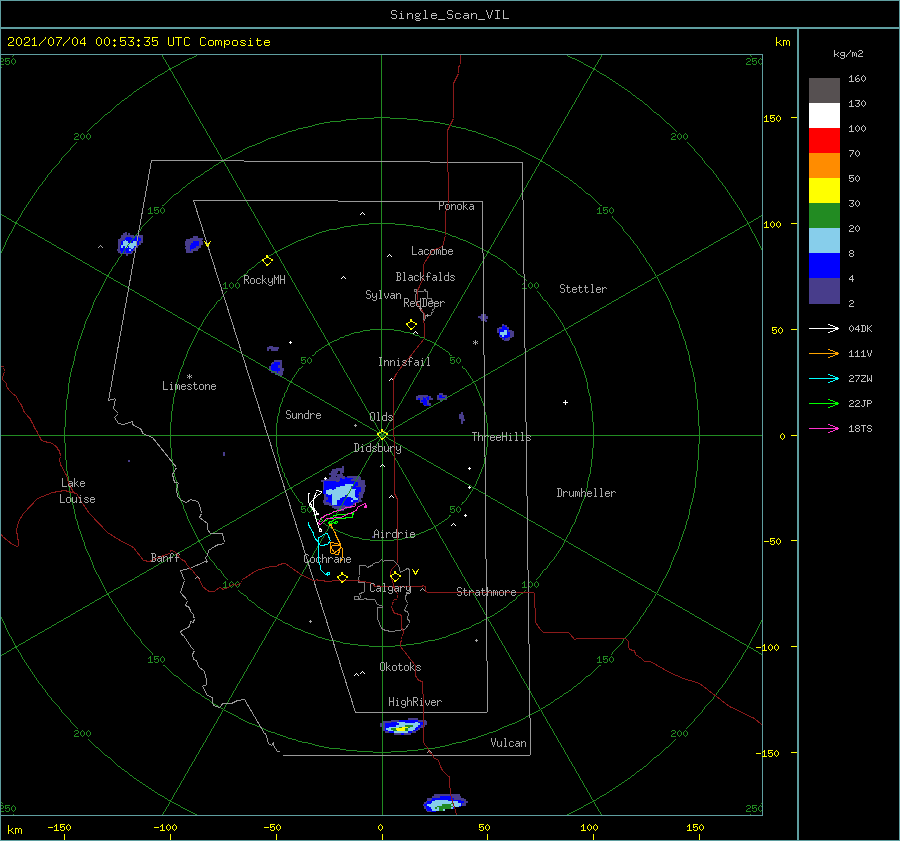Click the small cell northwest of Sundre
This screenshot has height=841, width=900.
pyautogui.click(x=277, y=367)
